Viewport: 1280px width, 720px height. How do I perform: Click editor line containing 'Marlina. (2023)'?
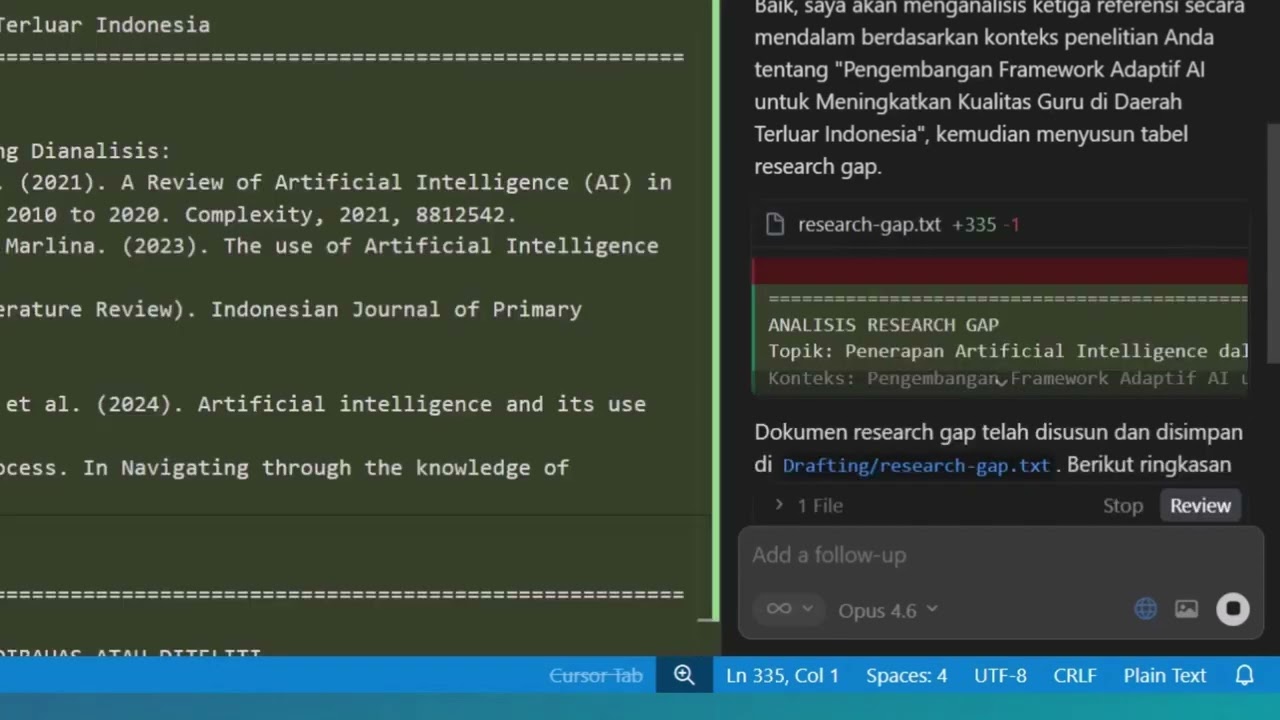[330, 246]
